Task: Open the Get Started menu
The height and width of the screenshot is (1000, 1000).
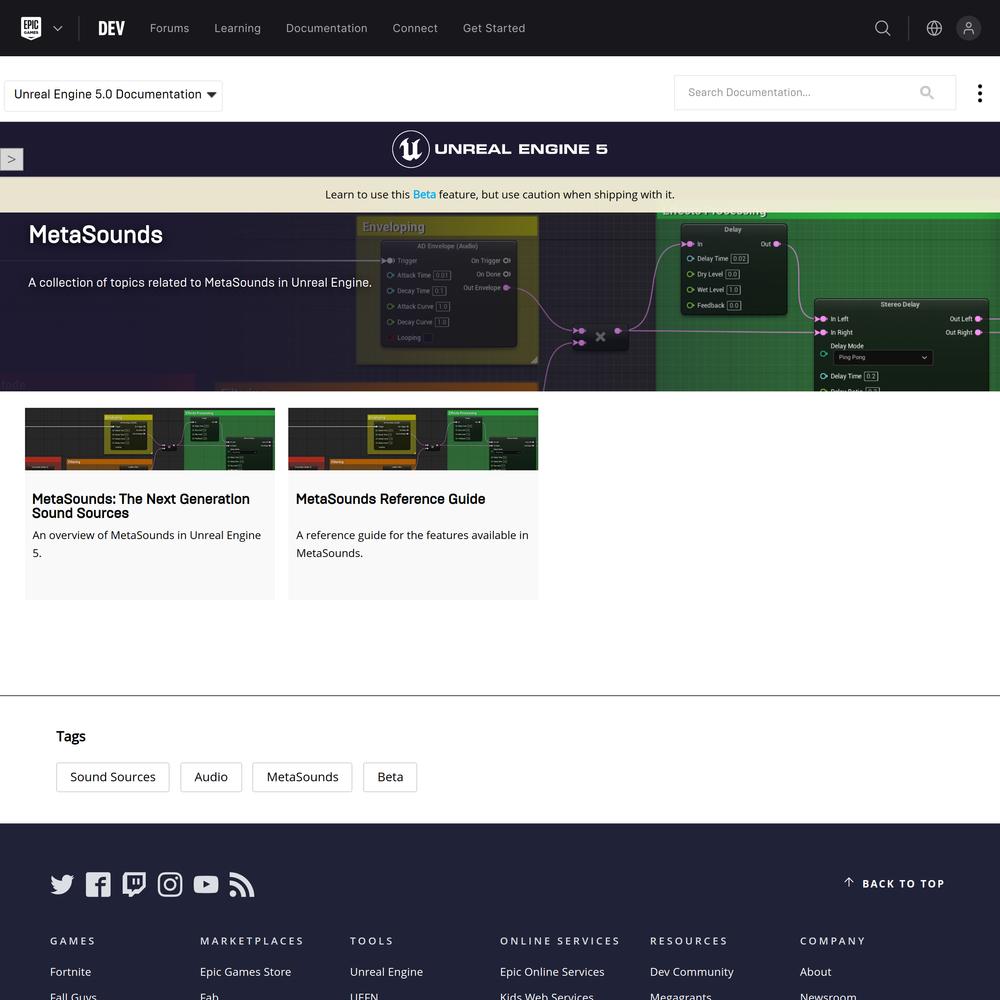Action: click(494, 28)
